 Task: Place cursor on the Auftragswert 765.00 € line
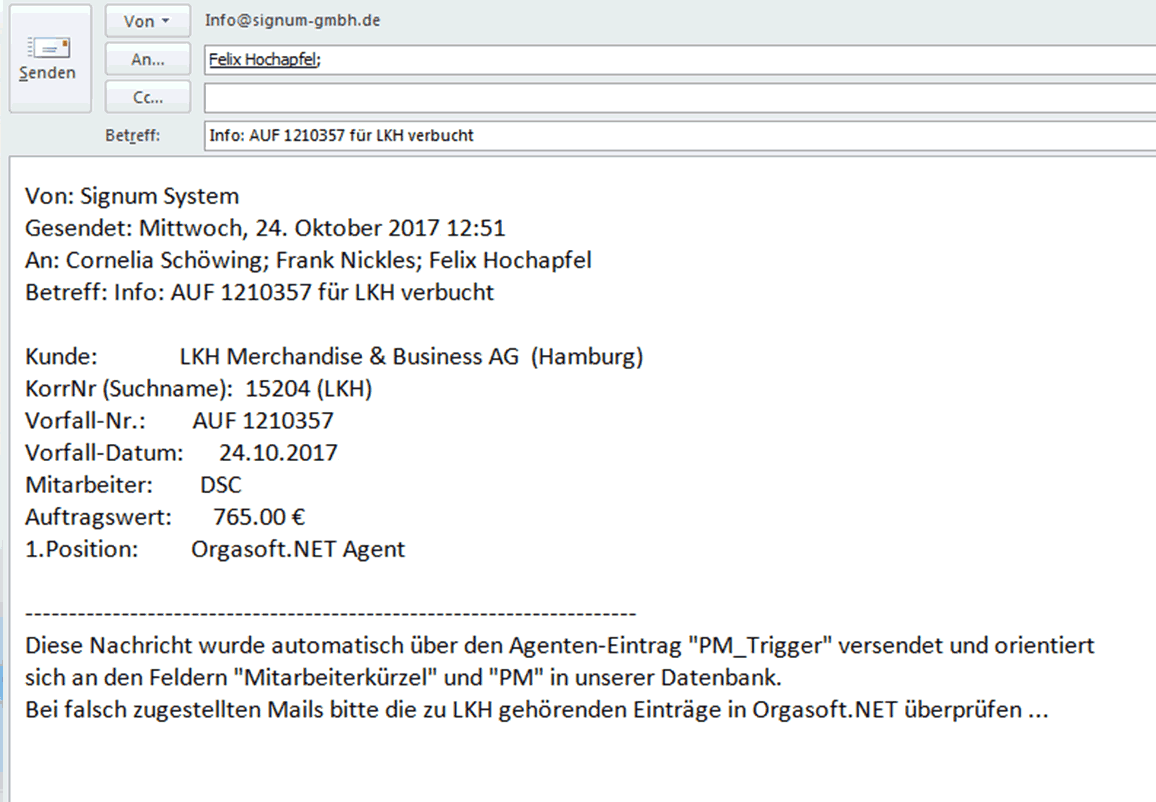pyautogui.click(x=165, y=516)
